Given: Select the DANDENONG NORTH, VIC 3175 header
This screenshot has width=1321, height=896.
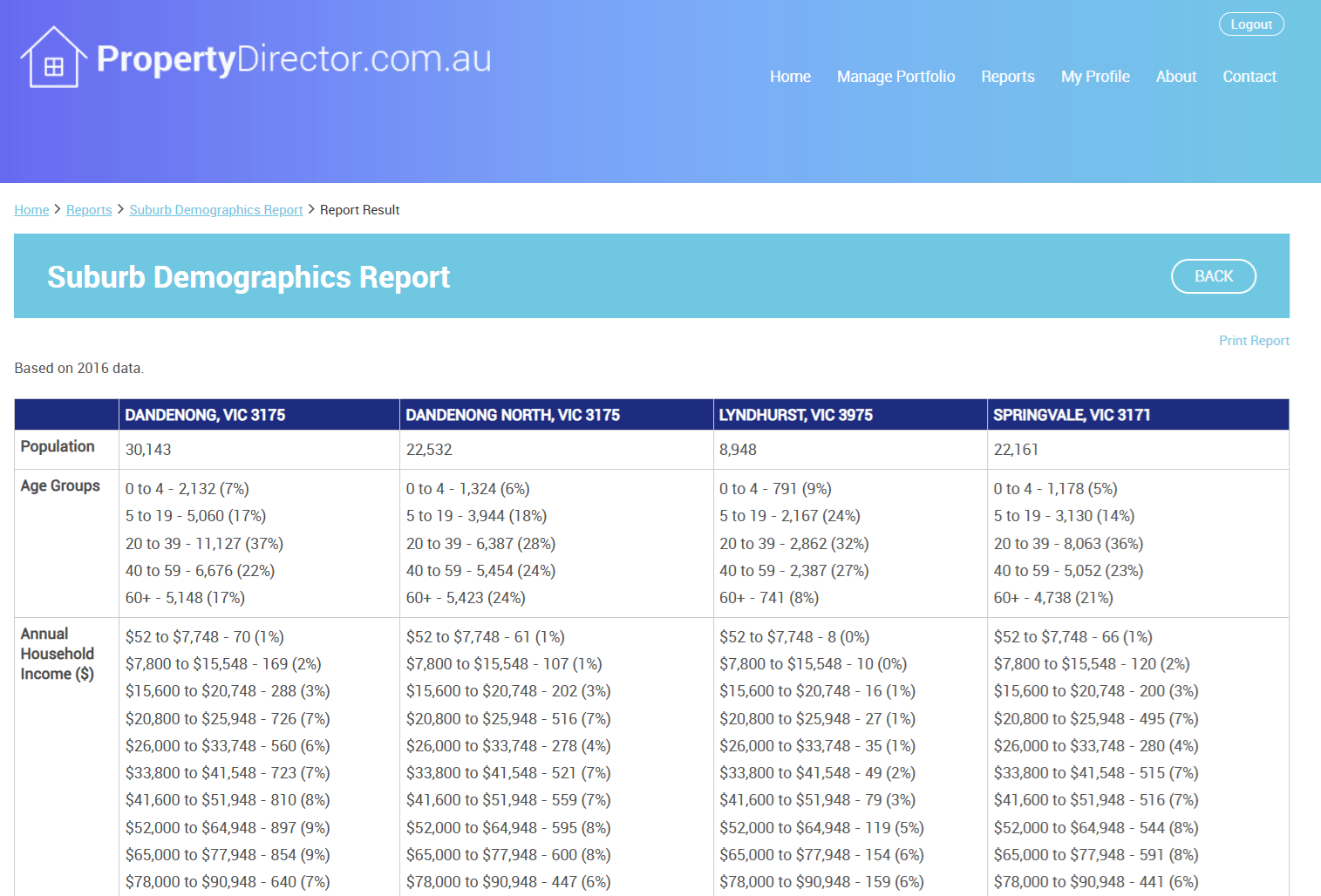Looking at the screenshot, I should [513, 415].
